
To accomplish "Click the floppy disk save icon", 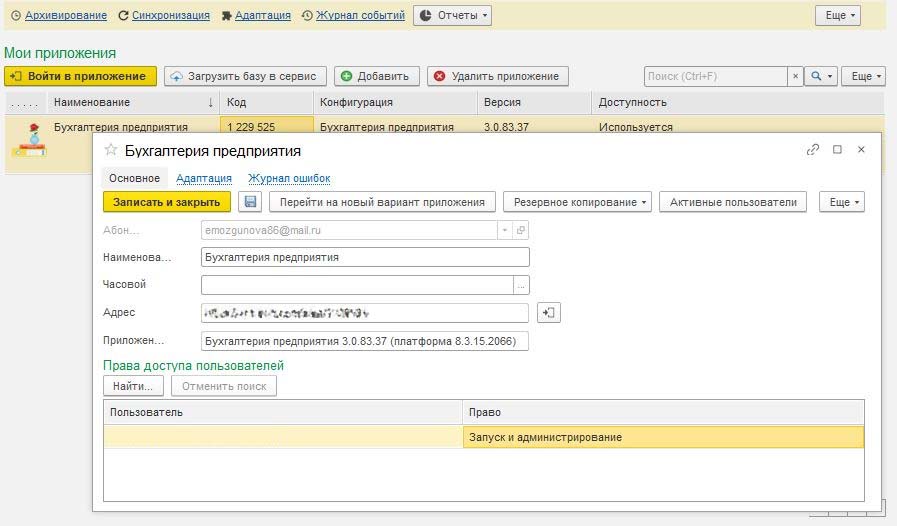I will [x=250, y=202].
